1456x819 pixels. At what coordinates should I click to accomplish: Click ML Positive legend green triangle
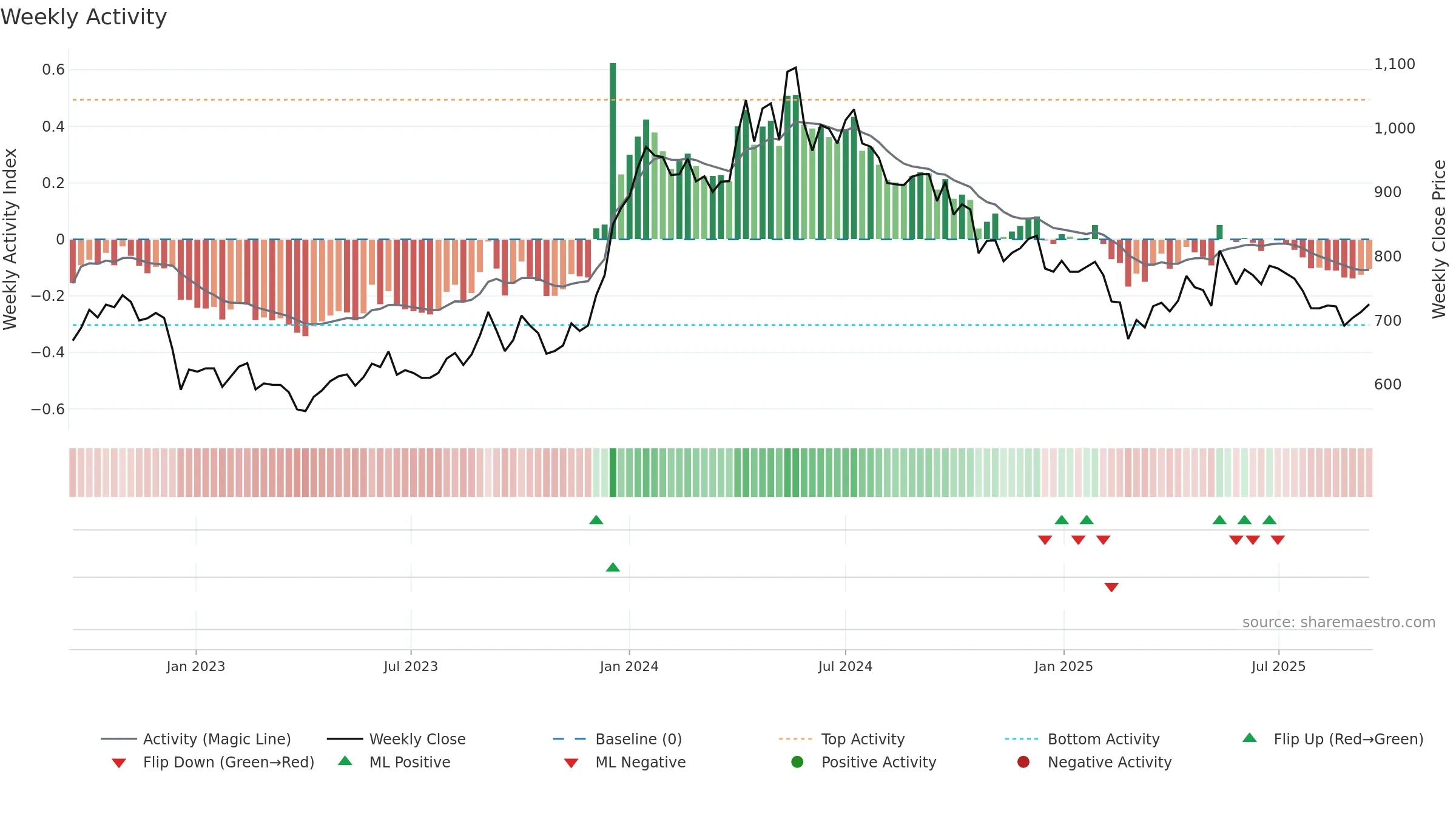point(345,761)
